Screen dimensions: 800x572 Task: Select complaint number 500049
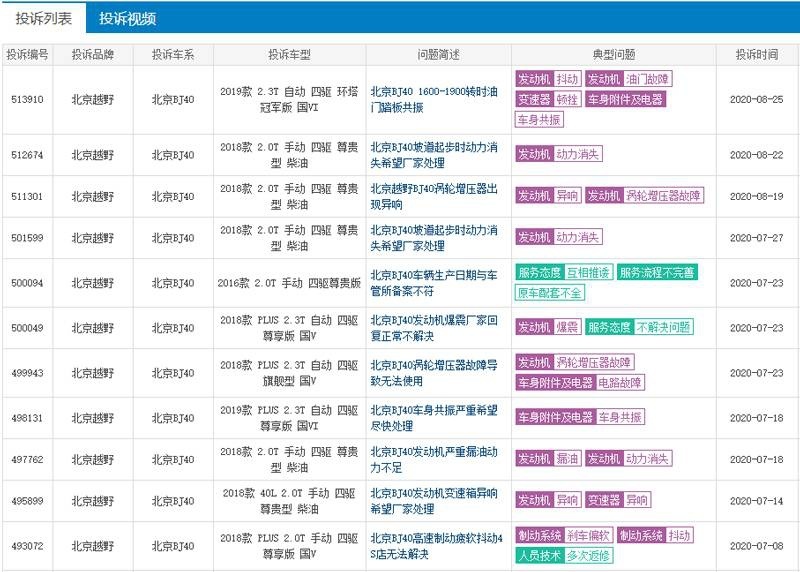(x=27, y=328)
